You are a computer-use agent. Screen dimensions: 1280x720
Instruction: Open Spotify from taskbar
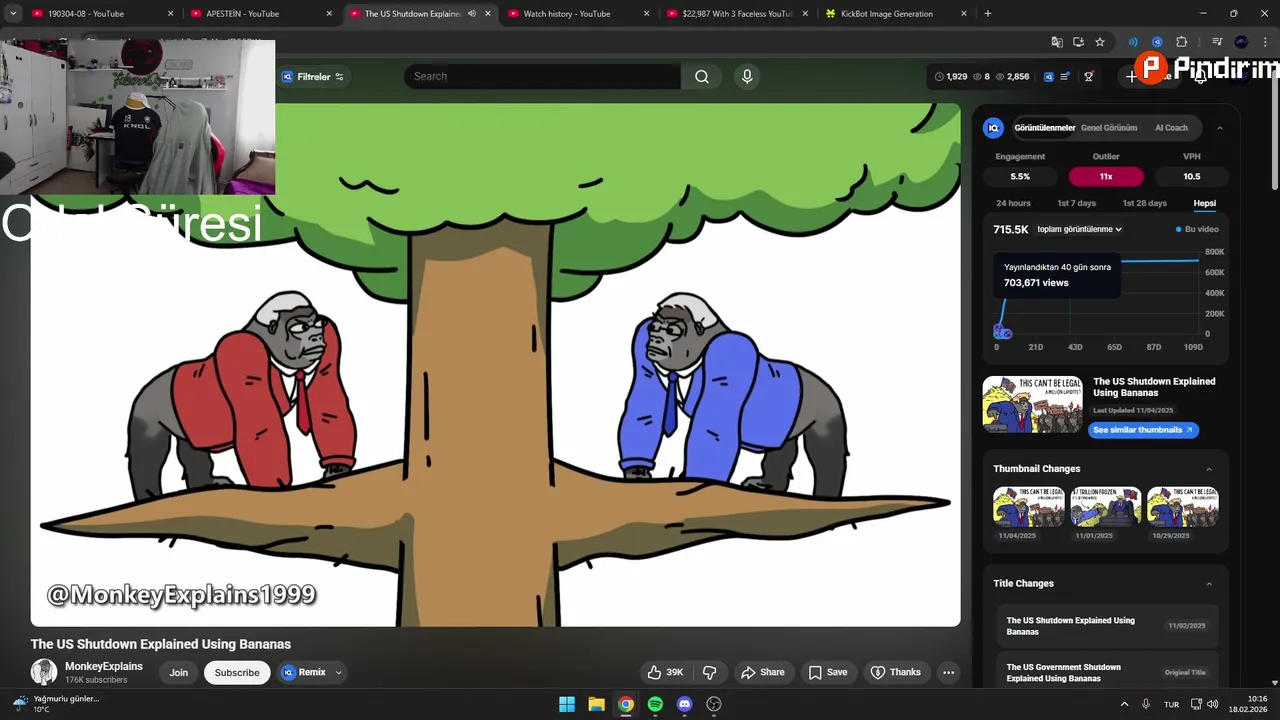655,704
